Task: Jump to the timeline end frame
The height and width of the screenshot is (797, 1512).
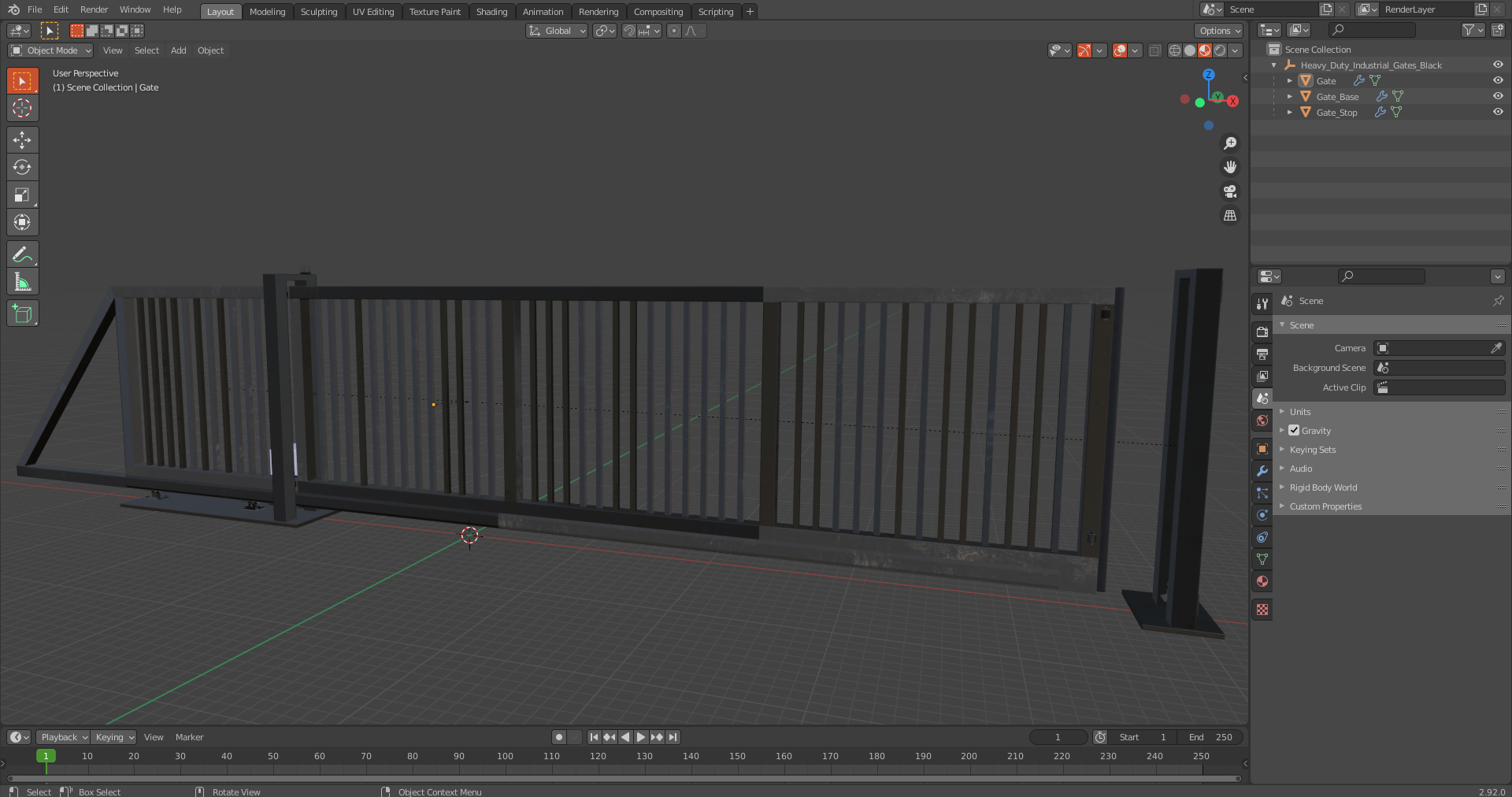Action: (673, 737)
